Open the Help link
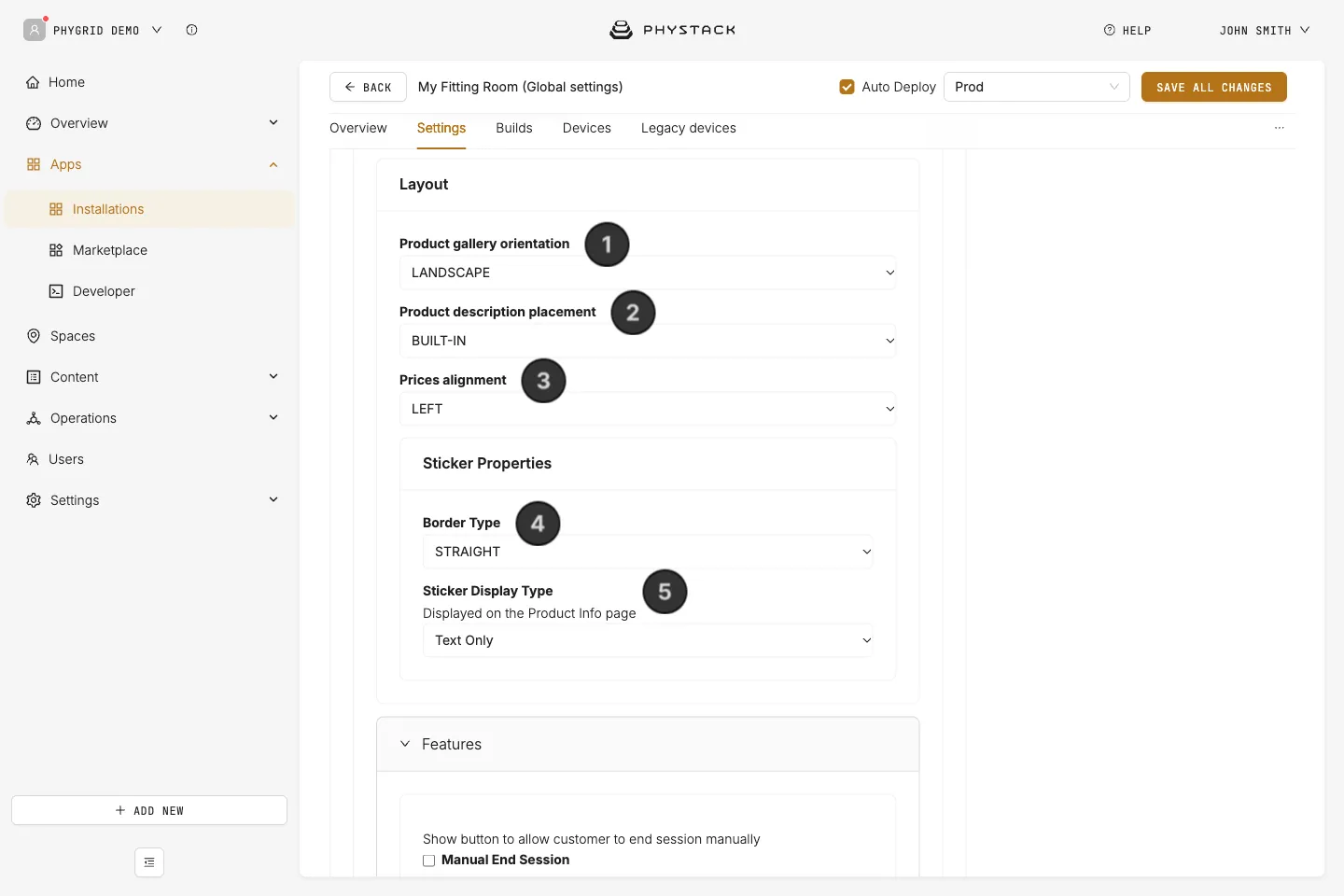 tap(1127, 30)
